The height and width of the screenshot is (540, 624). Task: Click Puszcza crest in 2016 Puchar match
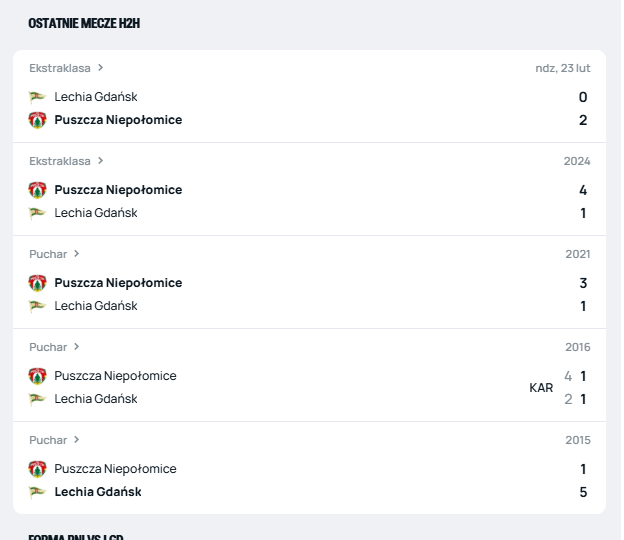(x=37, y=376)
